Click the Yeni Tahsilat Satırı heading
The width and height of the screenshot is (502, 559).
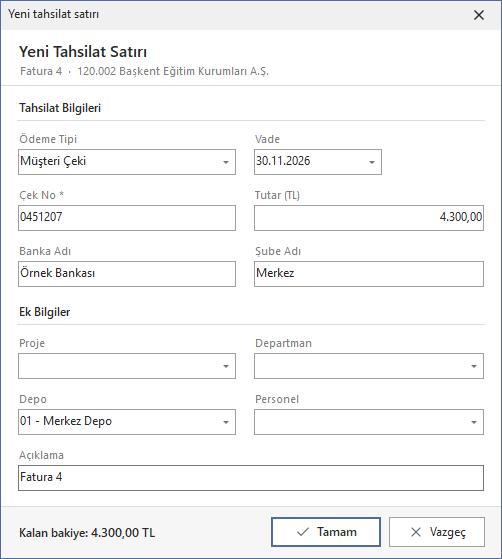pos(83,52)
